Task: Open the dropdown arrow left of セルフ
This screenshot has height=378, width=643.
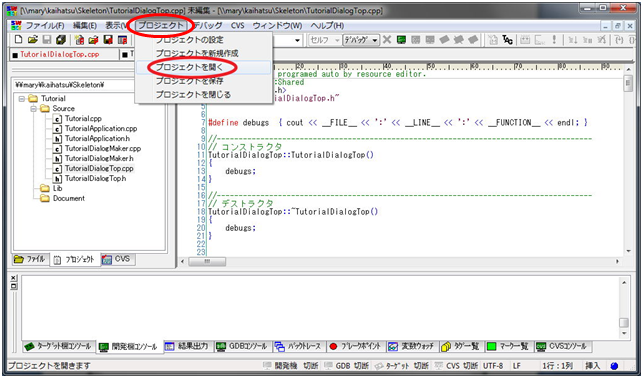Action: pyautogui.click(x=298, y=40)
